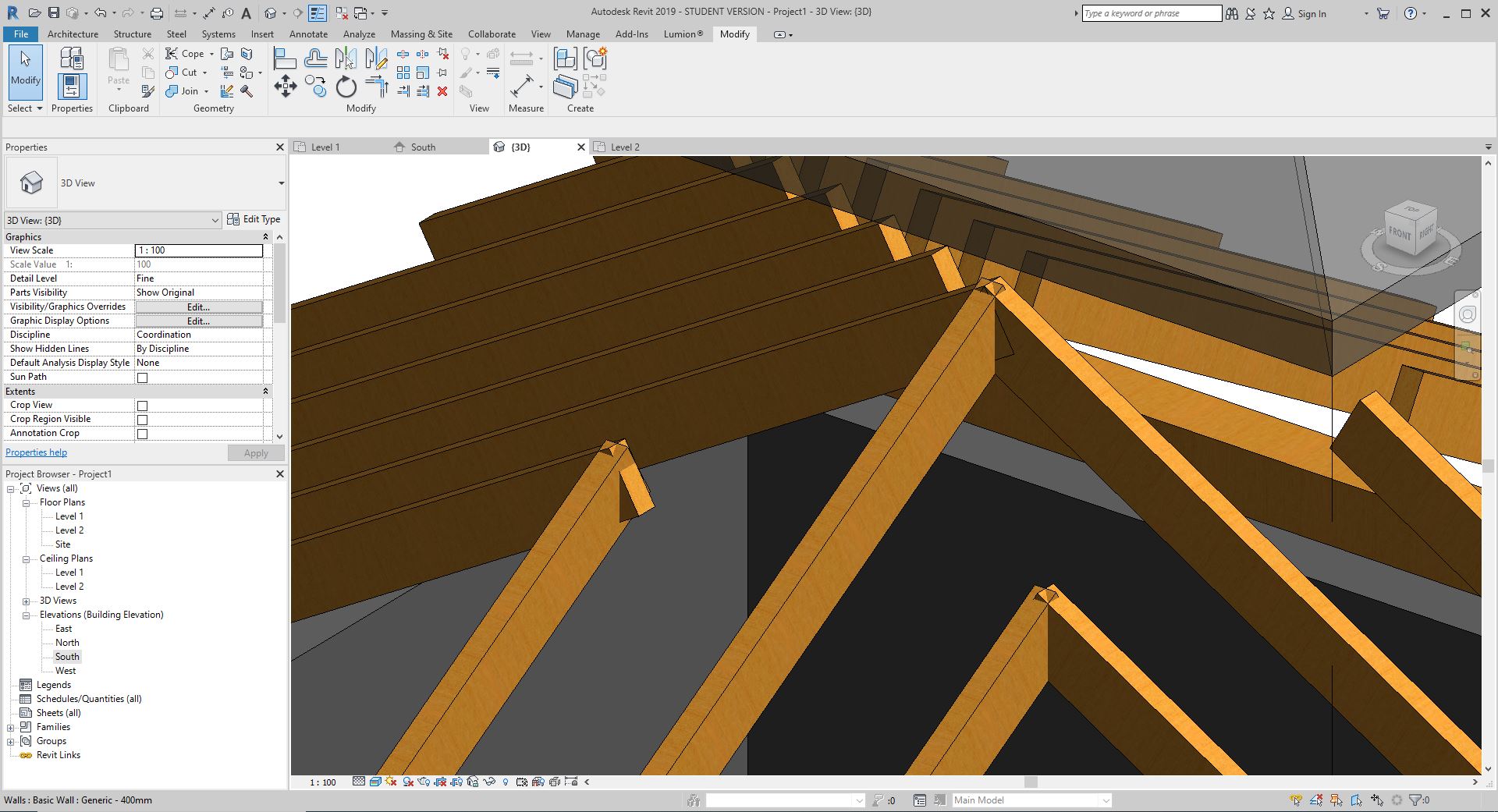
Task: Open the 3D View type selector dropdown
Action: tap(217, 220)
